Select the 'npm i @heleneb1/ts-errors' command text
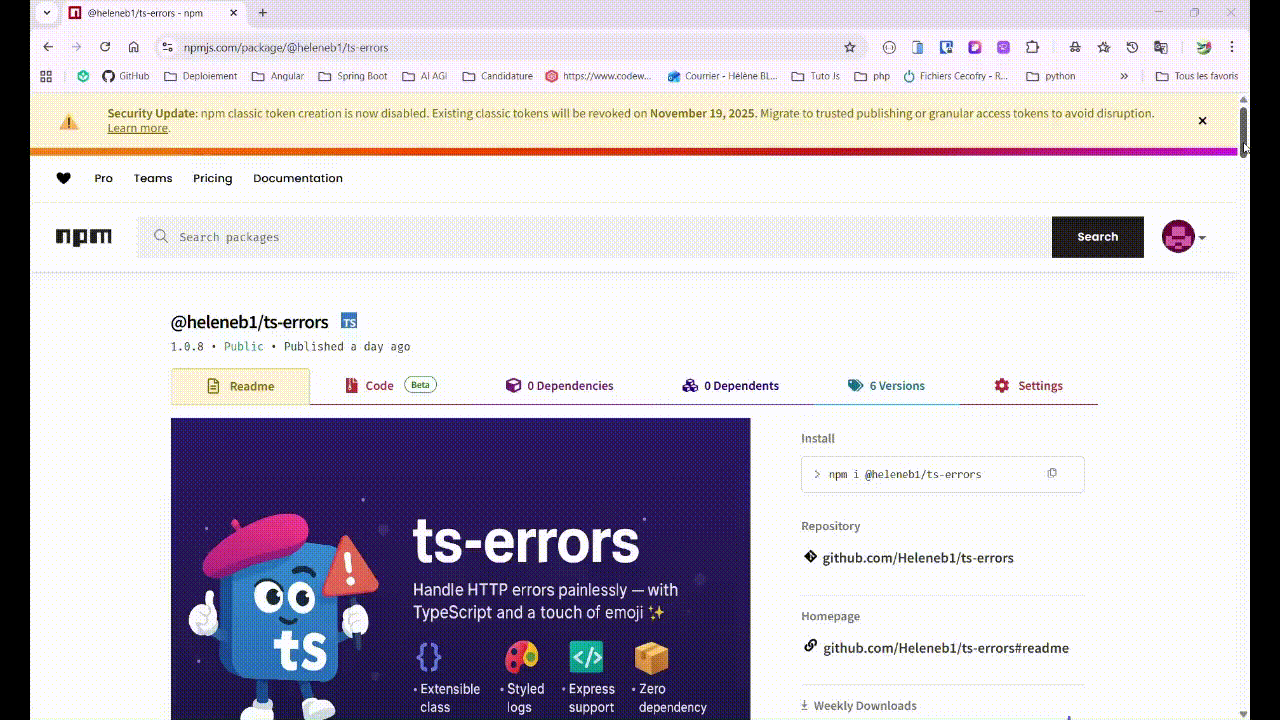 (905, 474)
